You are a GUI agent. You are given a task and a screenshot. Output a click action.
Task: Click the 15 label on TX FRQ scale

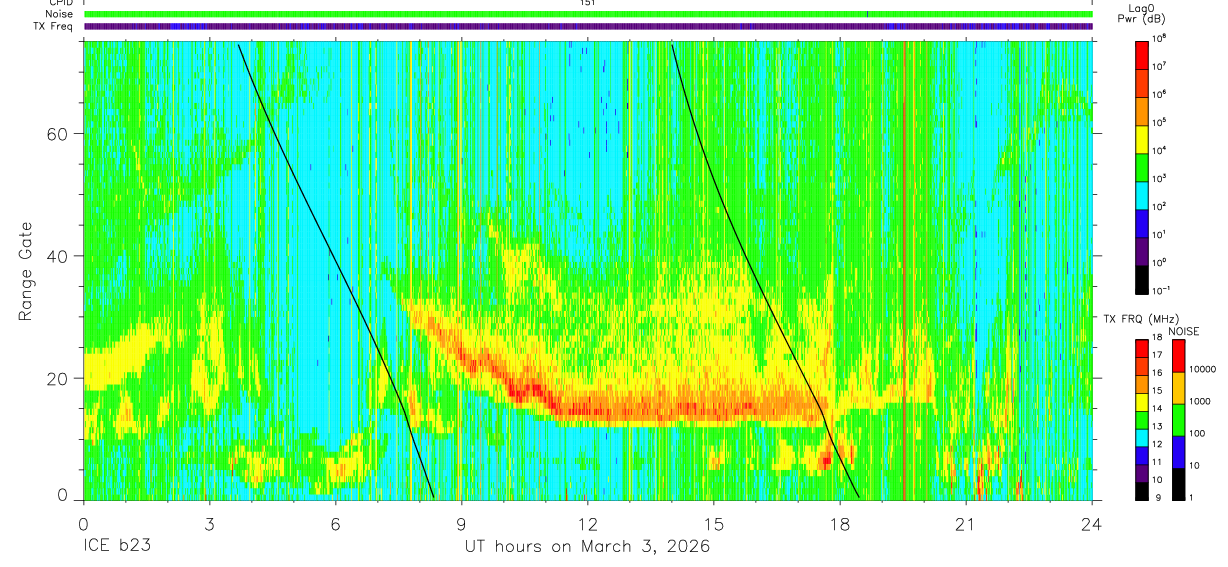[x=1157, y=390]
